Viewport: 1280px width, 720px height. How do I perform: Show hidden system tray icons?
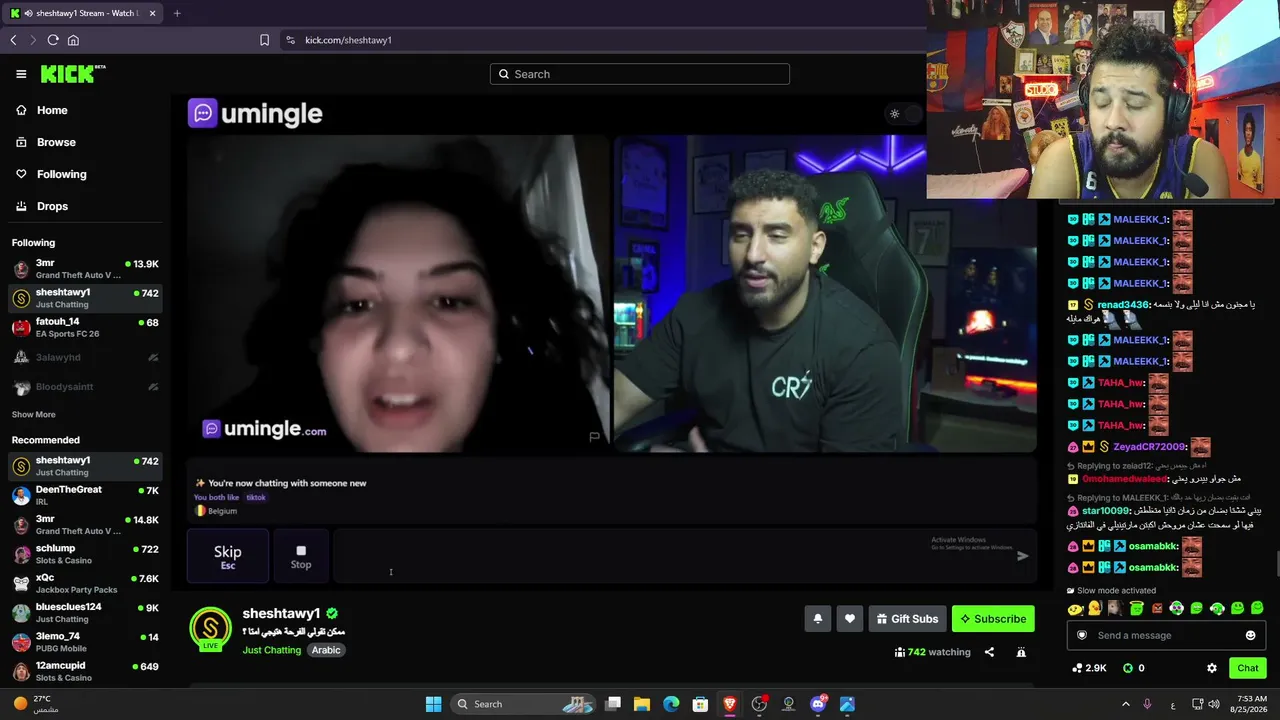1125,704
